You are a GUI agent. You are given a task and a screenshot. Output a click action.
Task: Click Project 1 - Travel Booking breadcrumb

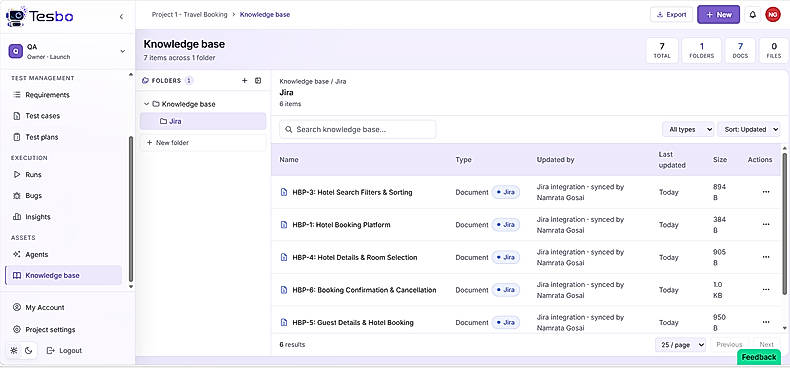pos(189,15)
